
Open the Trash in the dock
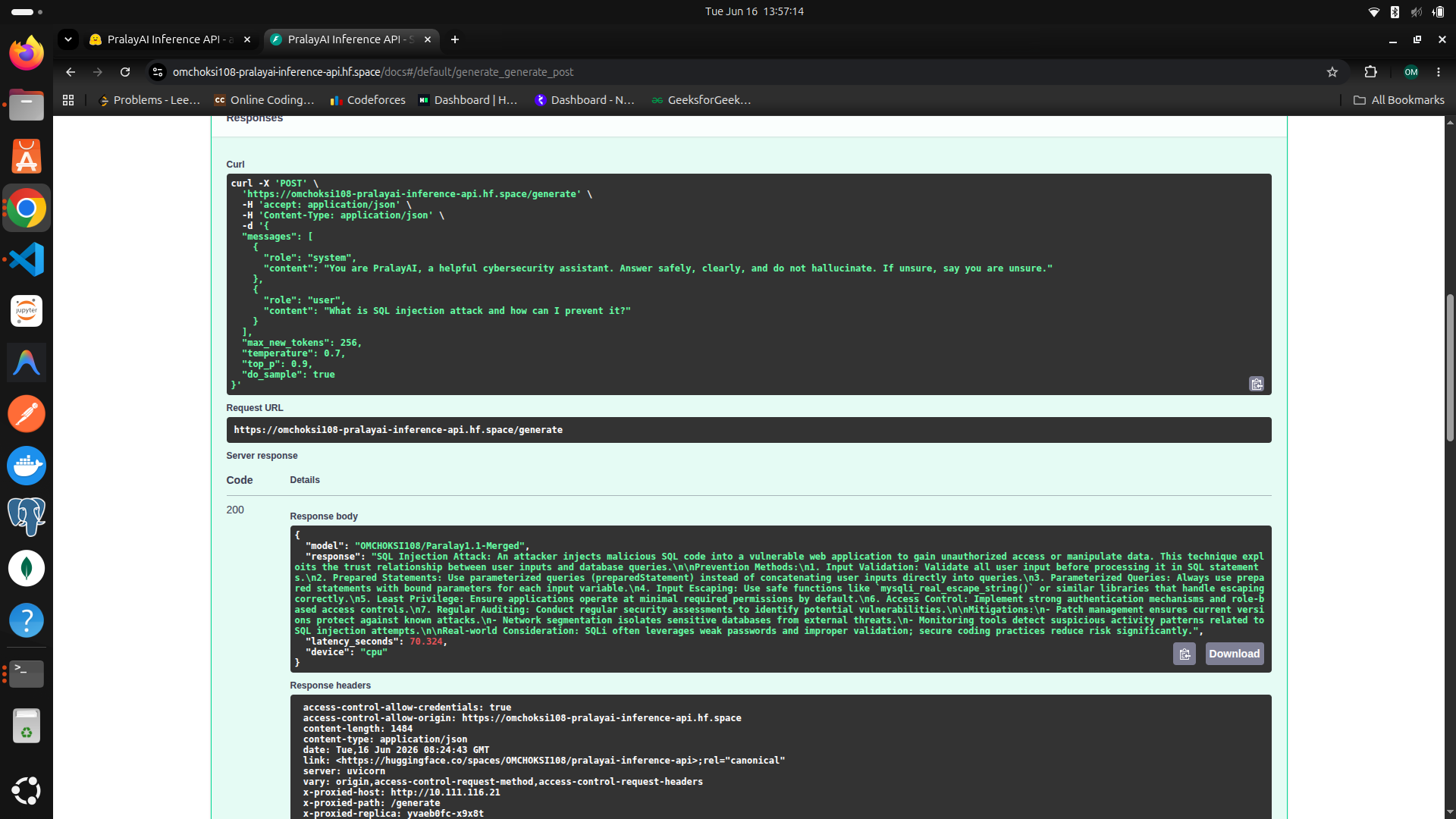[x=27, y=726]
